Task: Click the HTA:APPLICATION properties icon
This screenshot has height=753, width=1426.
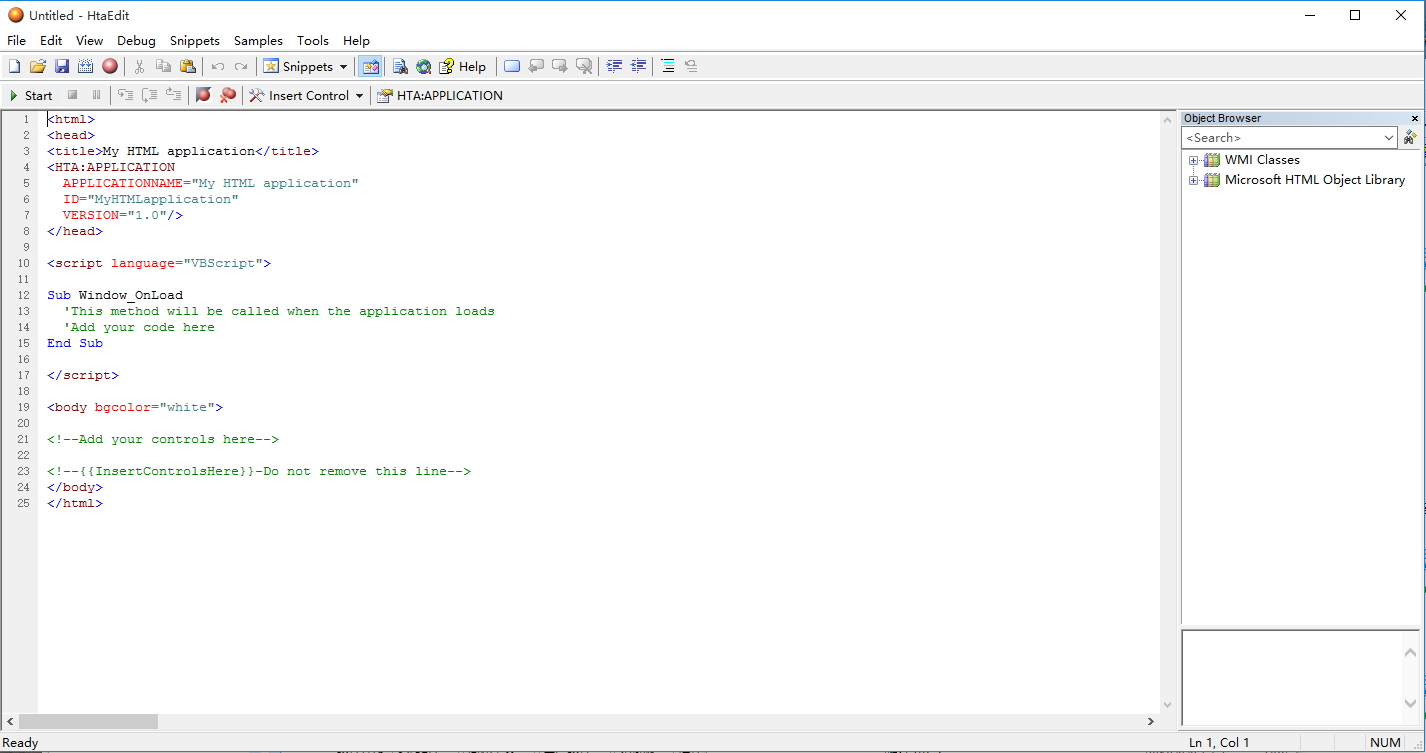Action: (384, 96)
